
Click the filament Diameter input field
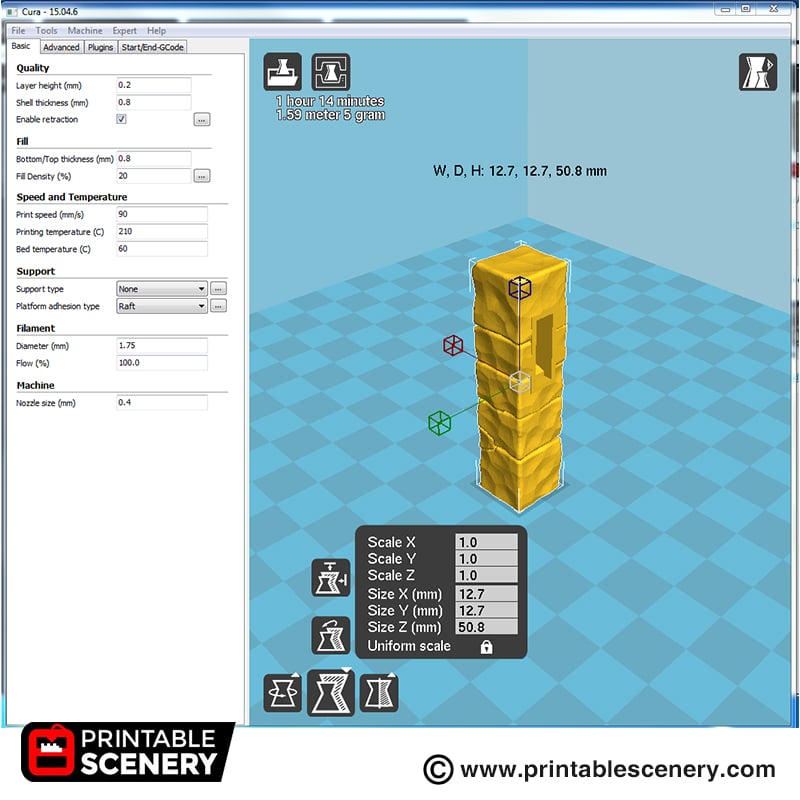tap(162, 346)
